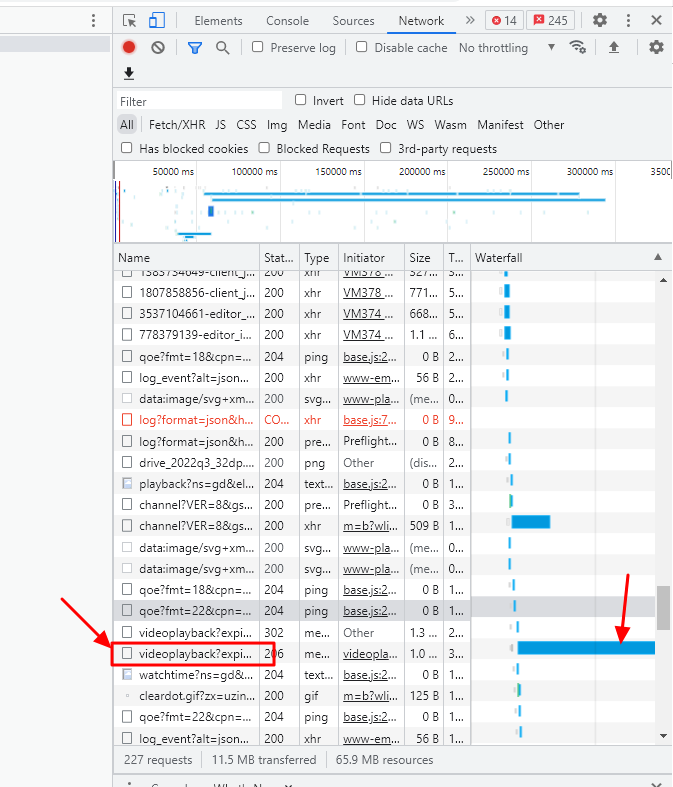Filter requests by JS type
The height and width of the screenshot is (787, 673).
pyautogui.click(x=221, y=124)
